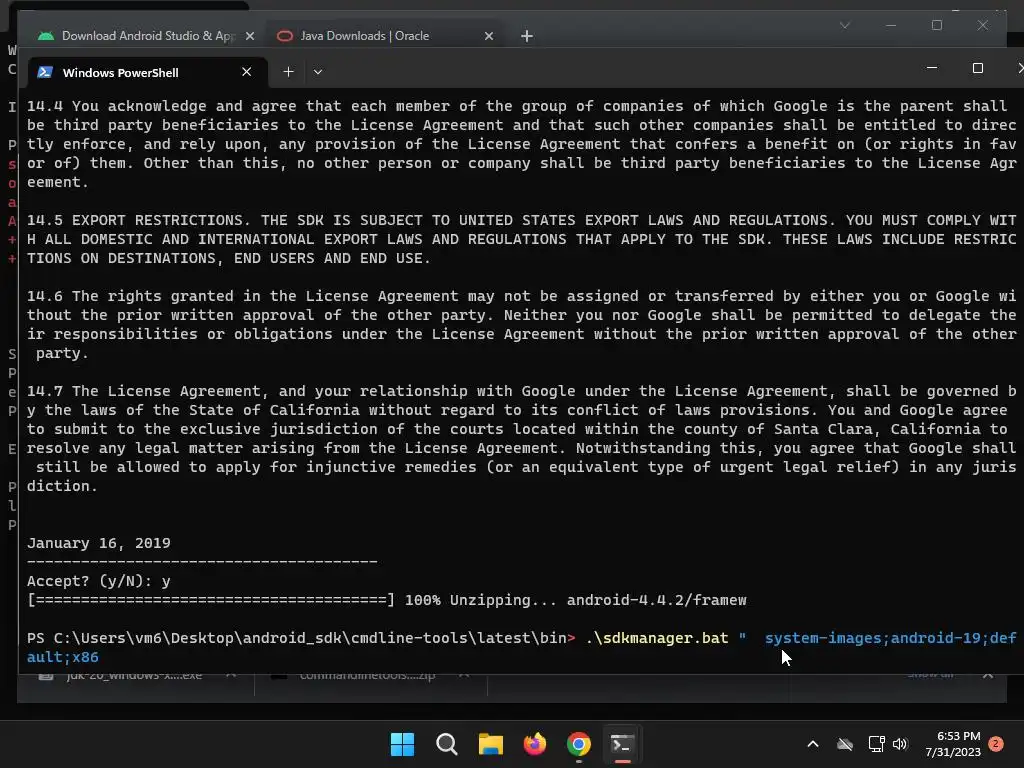
Task: Open taskbar Search
Action: click(447, 744)
